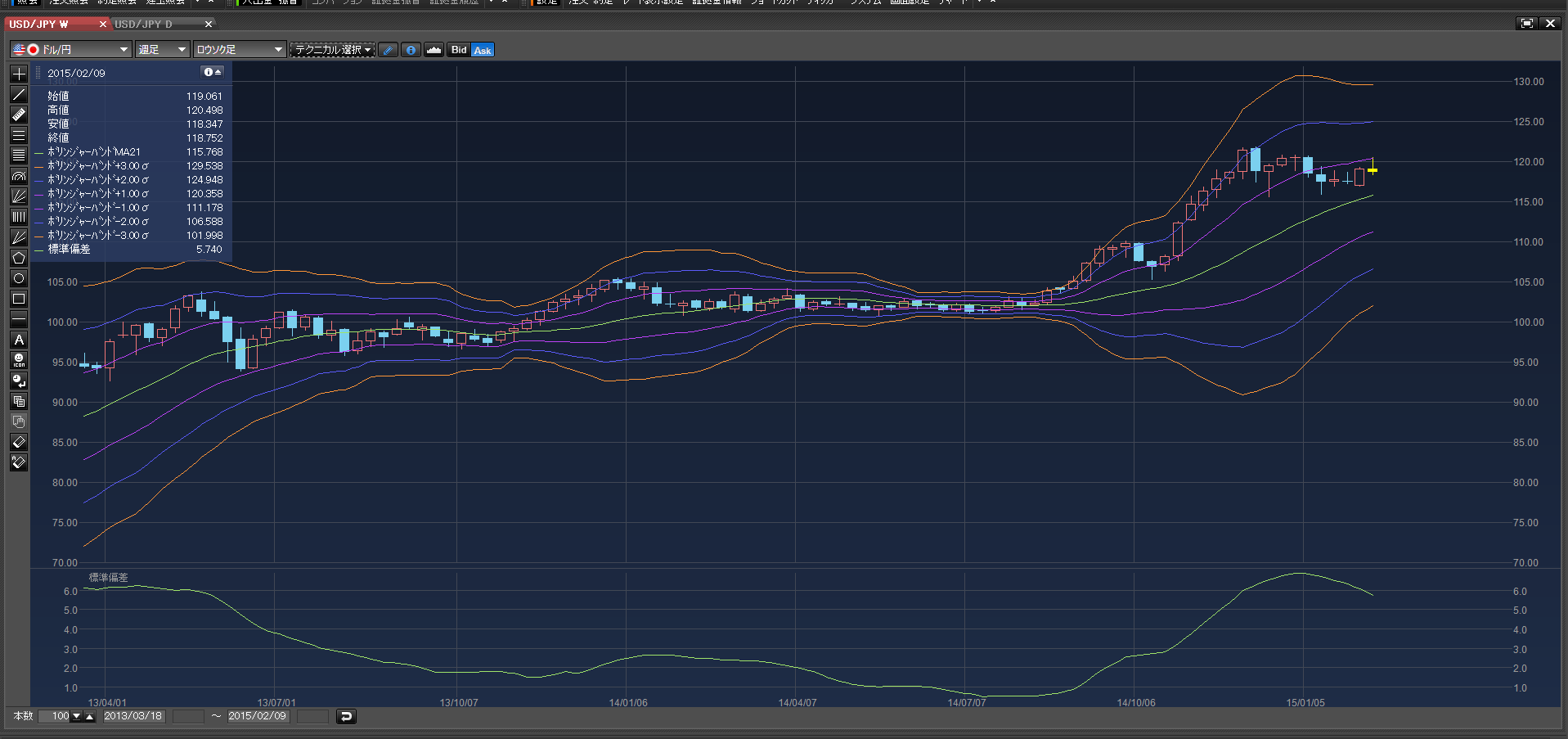The width and height of the screenshot is (1568, 739).
Task: Select the erase-all tool
Action: pos(19,462)
